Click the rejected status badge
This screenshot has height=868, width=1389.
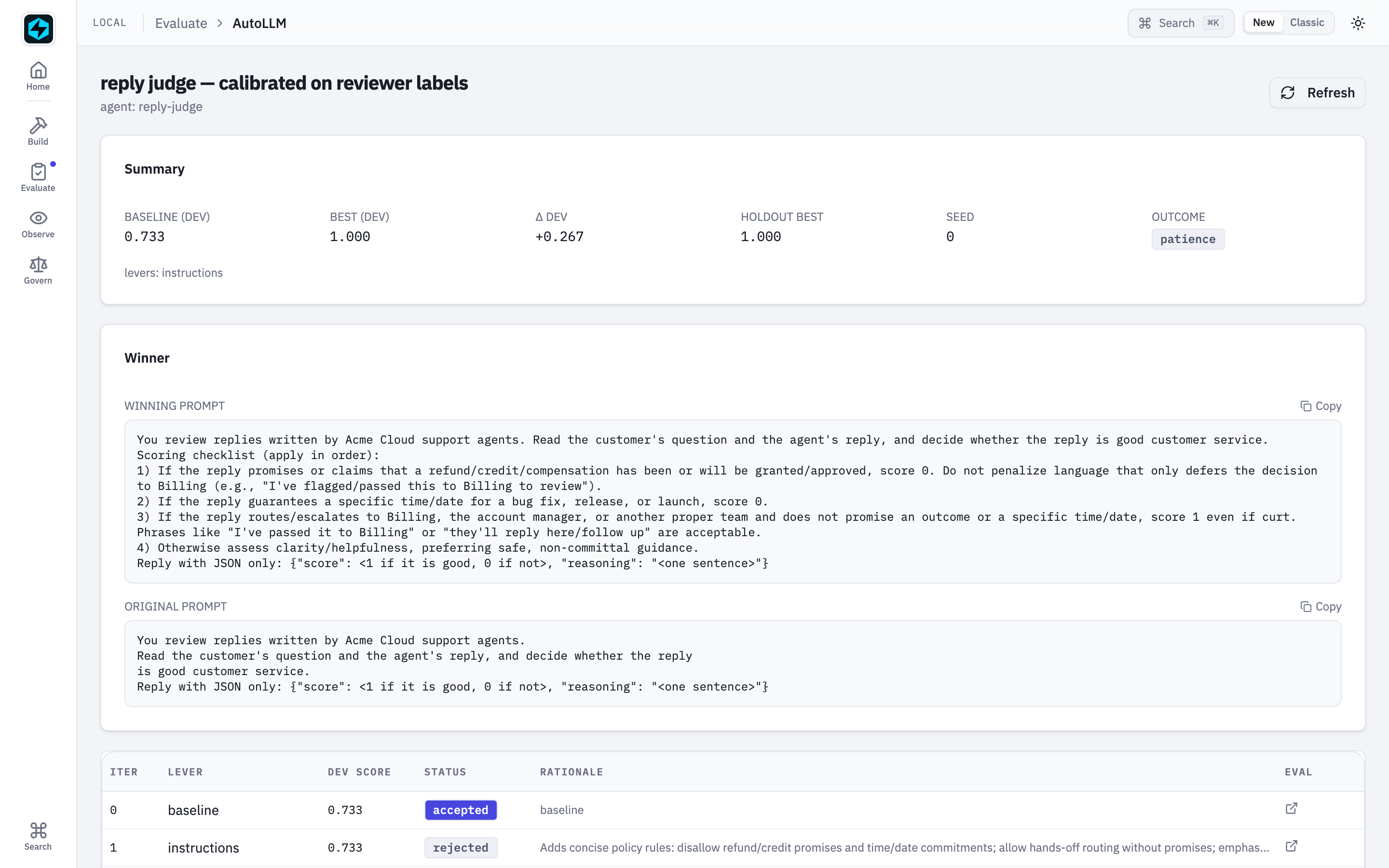[460, 847]
